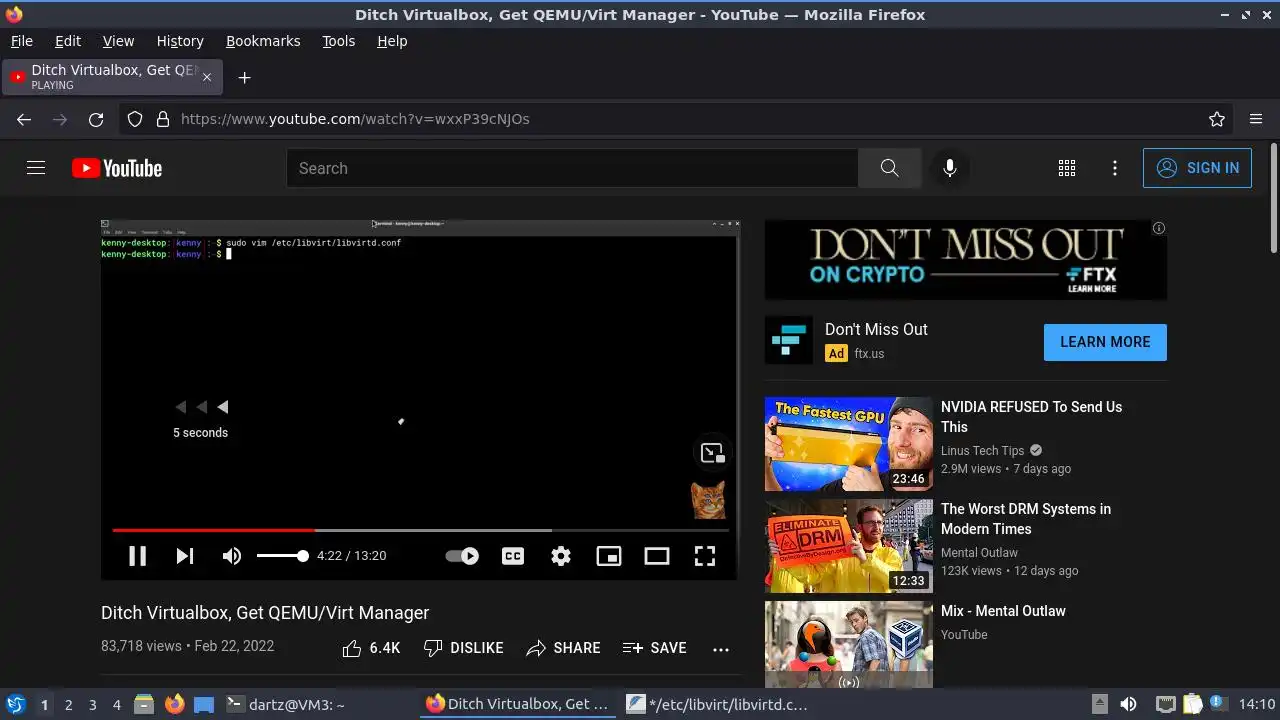
Task: Open Firefox View menu
Action: pyautogui.click(x=118, y=41)
